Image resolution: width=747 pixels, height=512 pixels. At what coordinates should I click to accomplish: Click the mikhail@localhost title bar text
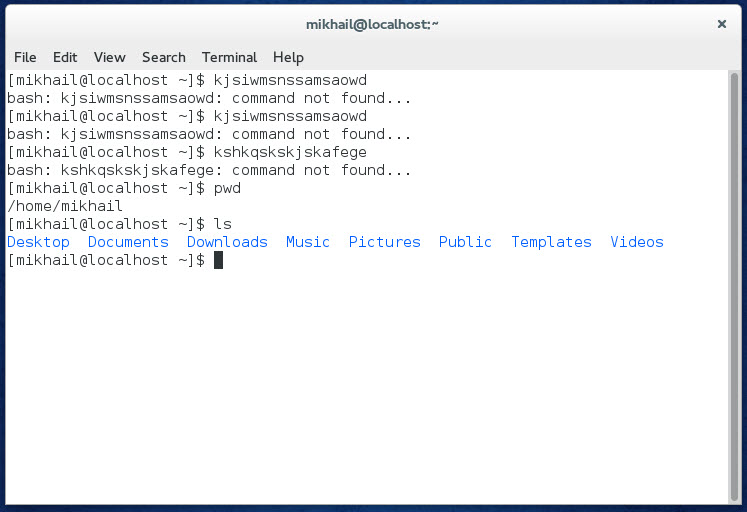372,24
